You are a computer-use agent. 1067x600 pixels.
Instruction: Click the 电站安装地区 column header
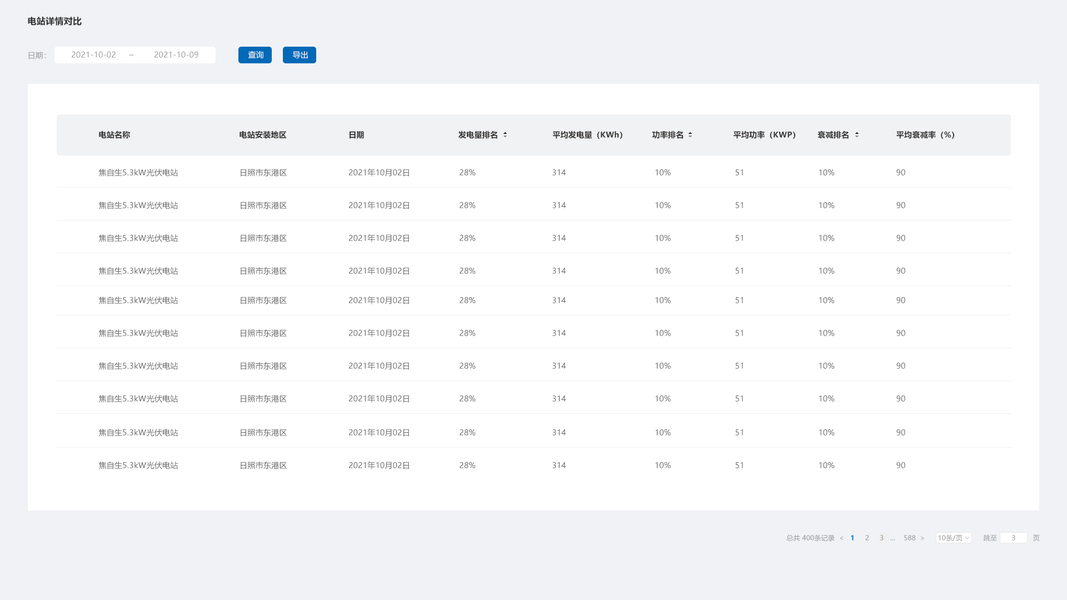pyautogui.click(x=263, y=135)
